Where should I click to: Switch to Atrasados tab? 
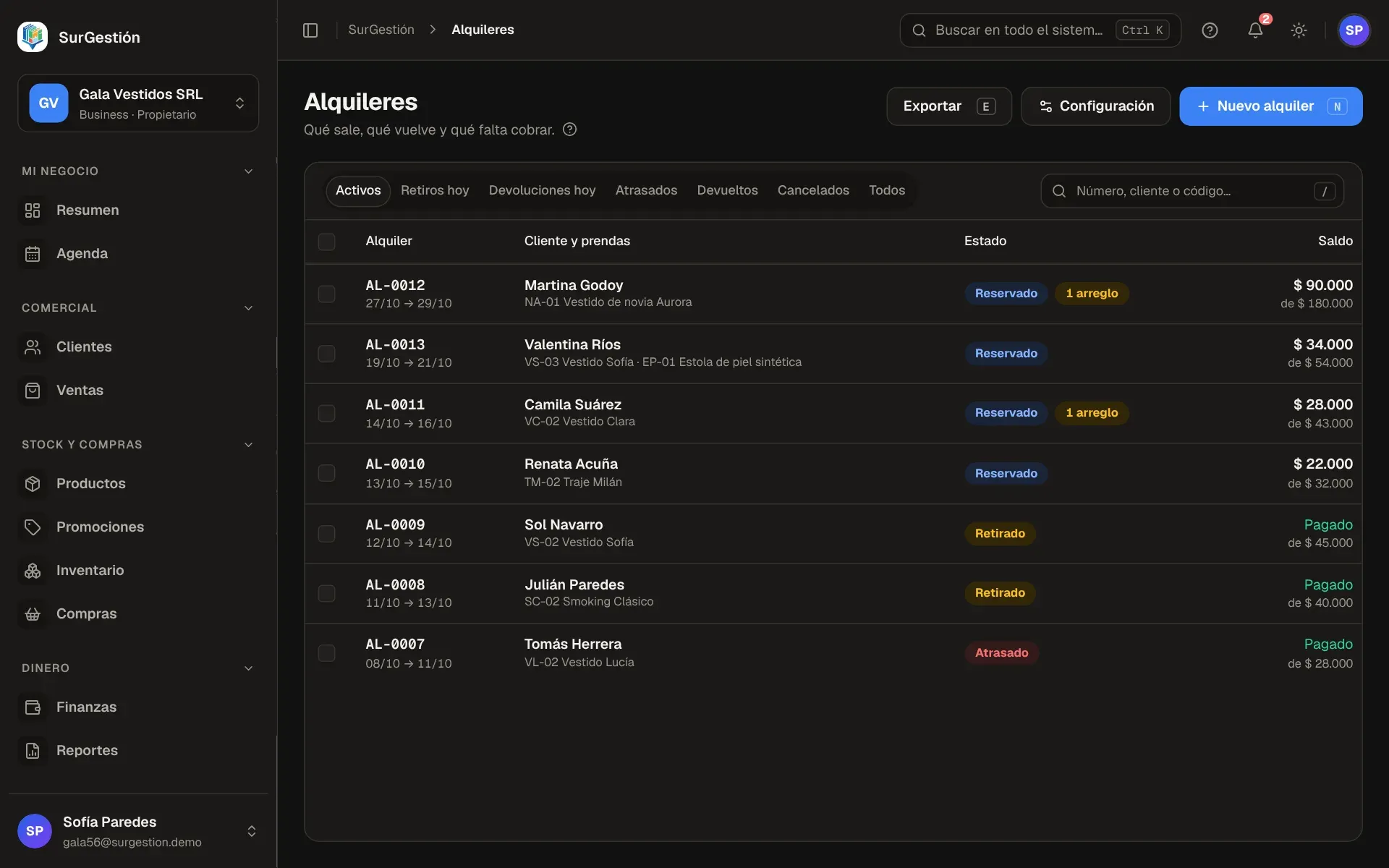[x=646, y=190]
